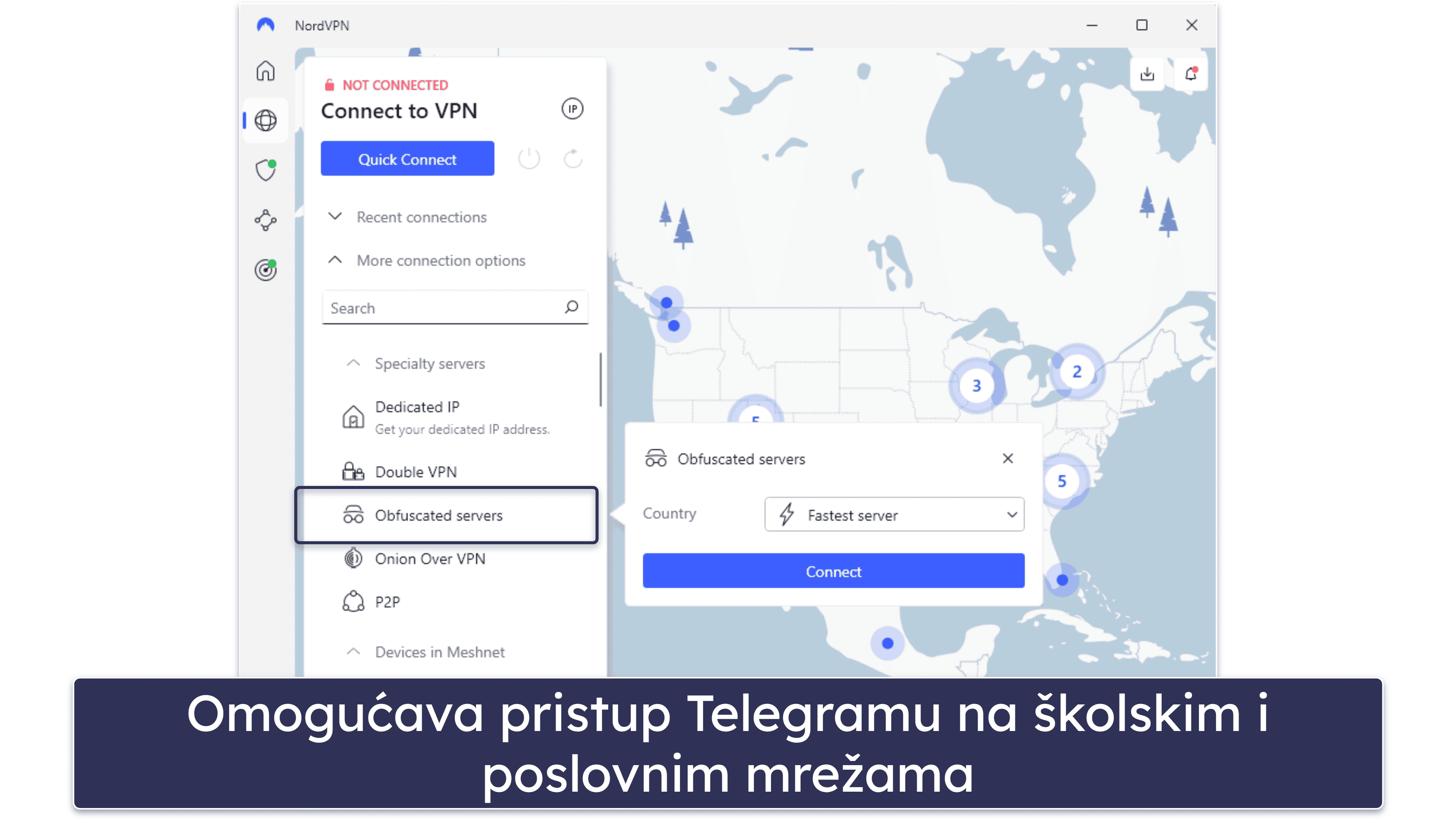Click the home icon in left sidebar

(x=265, y=70)
